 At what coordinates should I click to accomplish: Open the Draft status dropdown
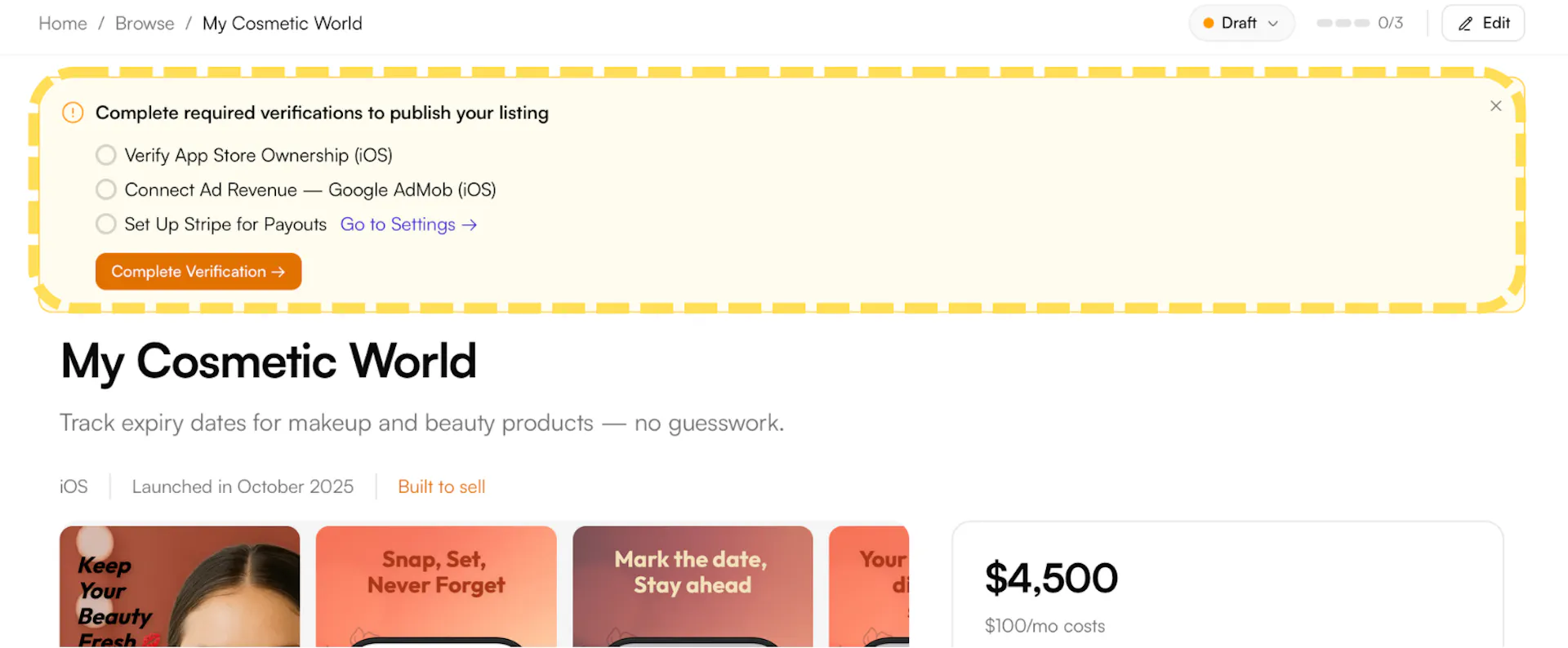point(1240,24)
